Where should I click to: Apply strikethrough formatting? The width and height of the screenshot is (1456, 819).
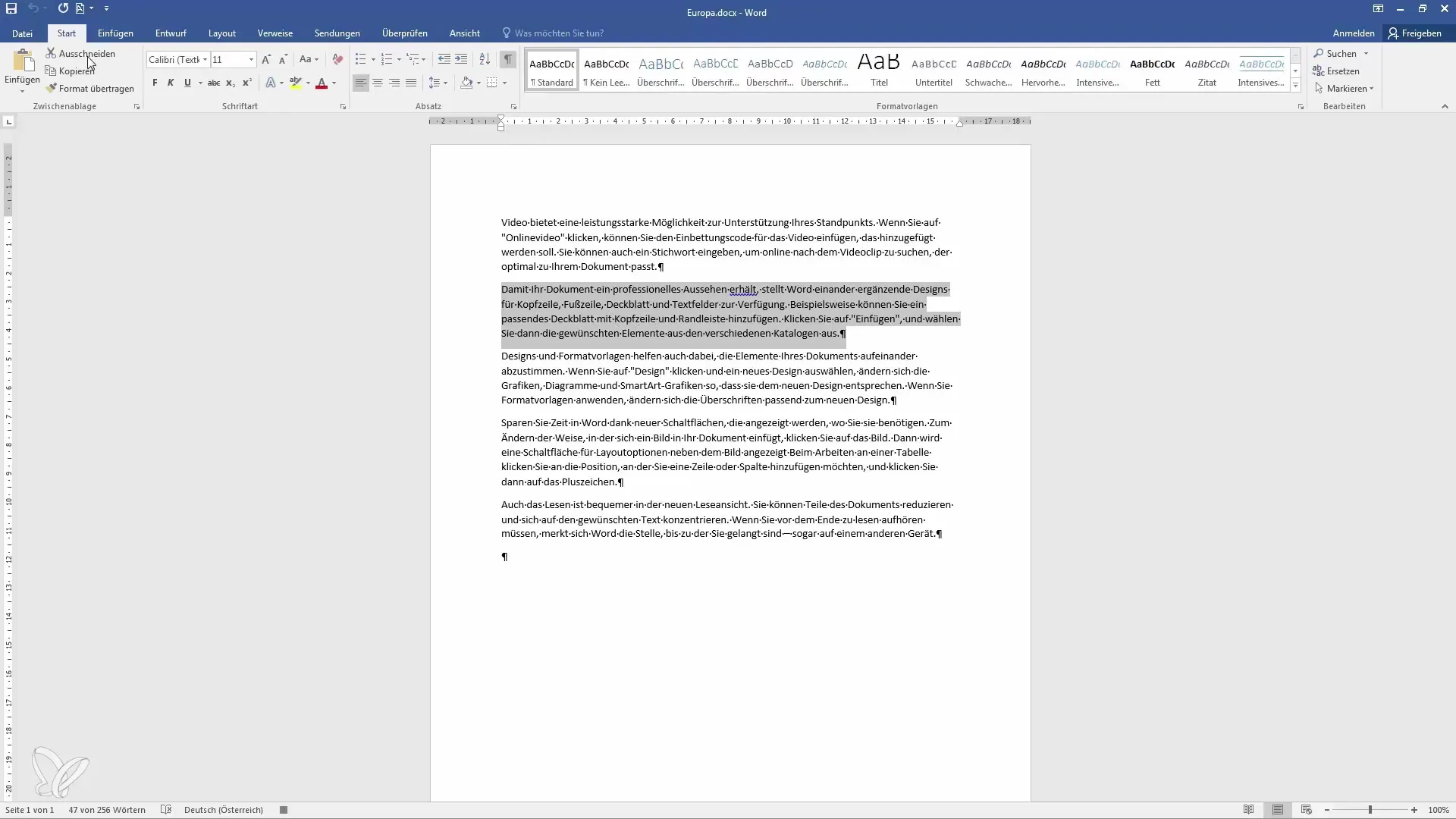(x=214, y=83)
